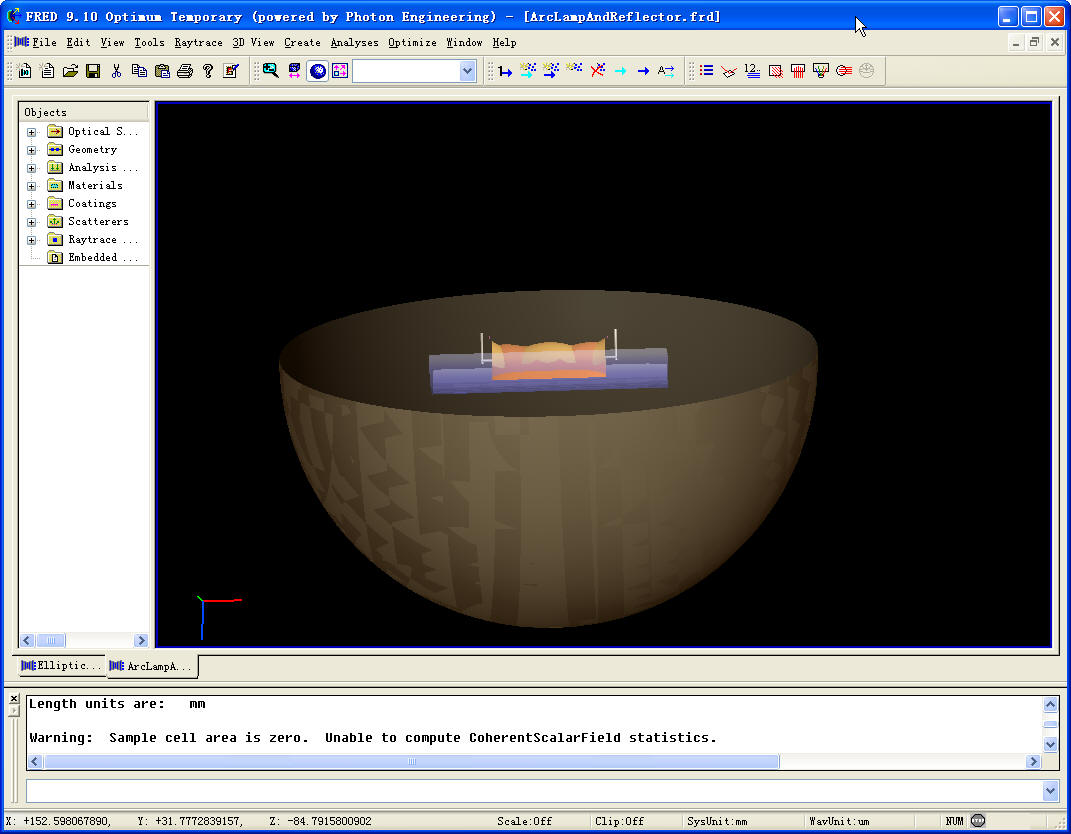Image resolution: width=1071 pixels, height=834 pixels.
Task: Click the Copy icon in toolbar
Action: 139,70
